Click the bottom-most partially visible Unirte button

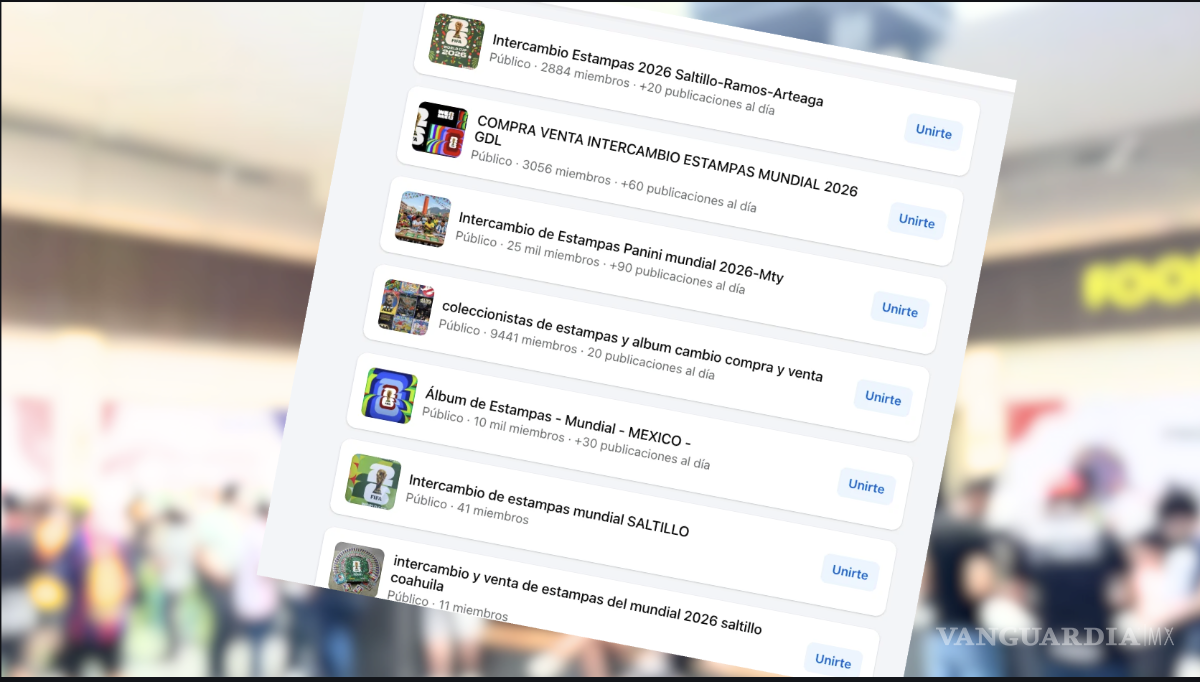(833, 660)
